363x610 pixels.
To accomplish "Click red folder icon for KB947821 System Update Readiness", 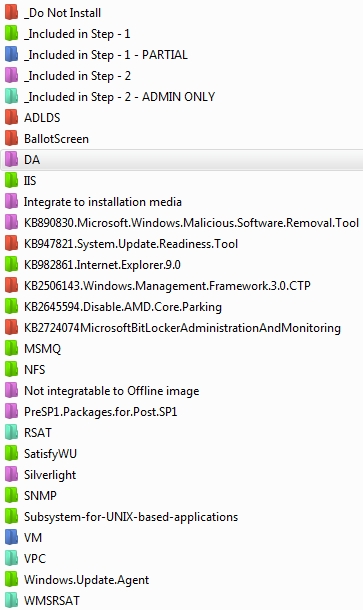I will point(11,244).
